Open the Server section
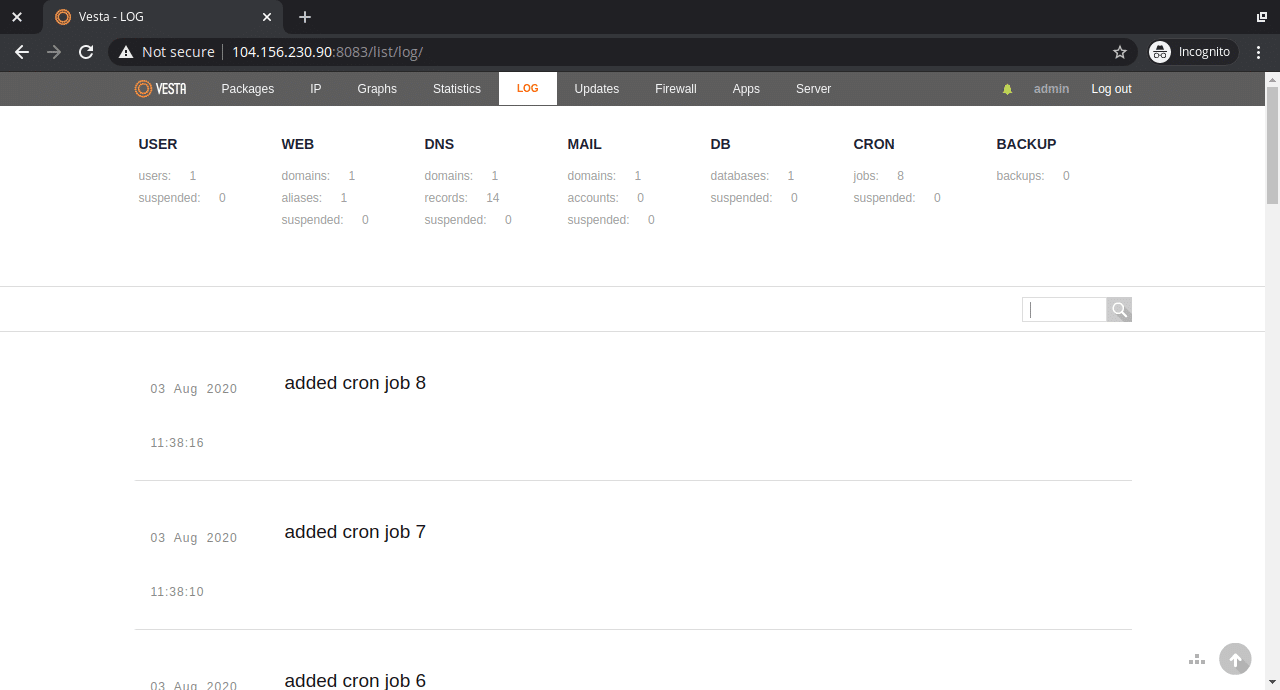 [x=813, y=88]
